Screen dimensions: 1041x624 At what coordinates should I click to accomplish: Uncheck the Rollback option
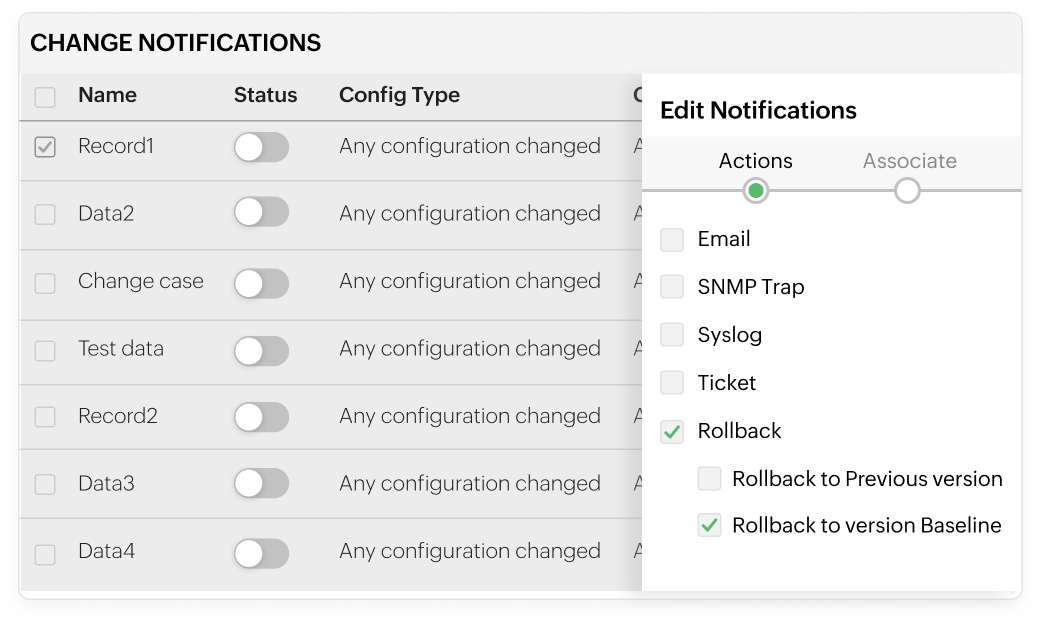coord(671,431)
